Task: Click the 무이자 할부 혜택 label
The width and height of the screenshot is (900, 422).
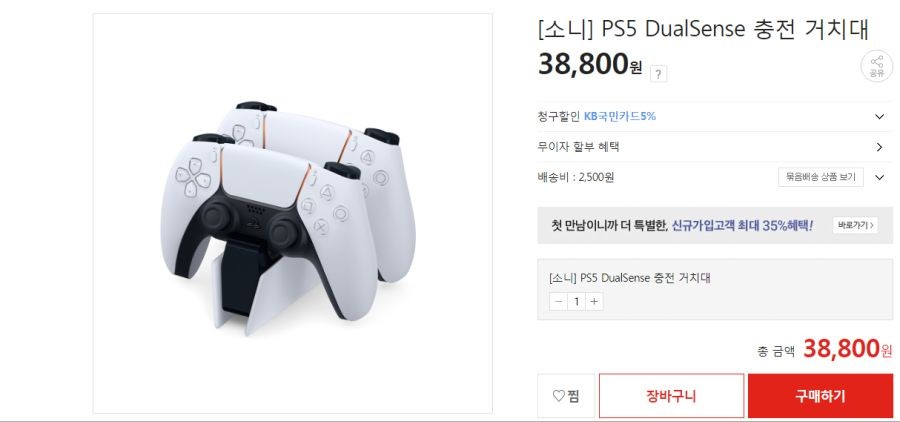Action: (x=579, y=147)
